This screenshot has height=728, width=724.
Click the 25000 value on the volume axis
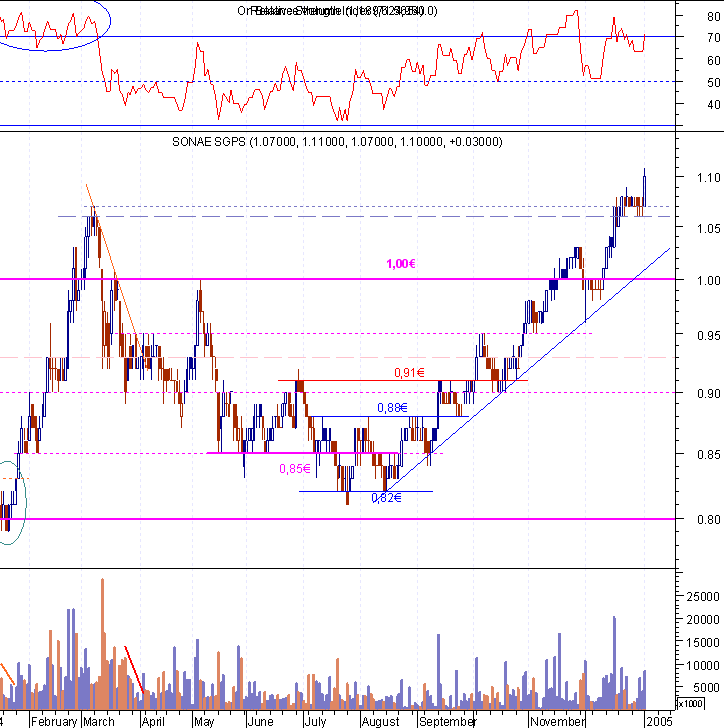[x=703, y=597]
